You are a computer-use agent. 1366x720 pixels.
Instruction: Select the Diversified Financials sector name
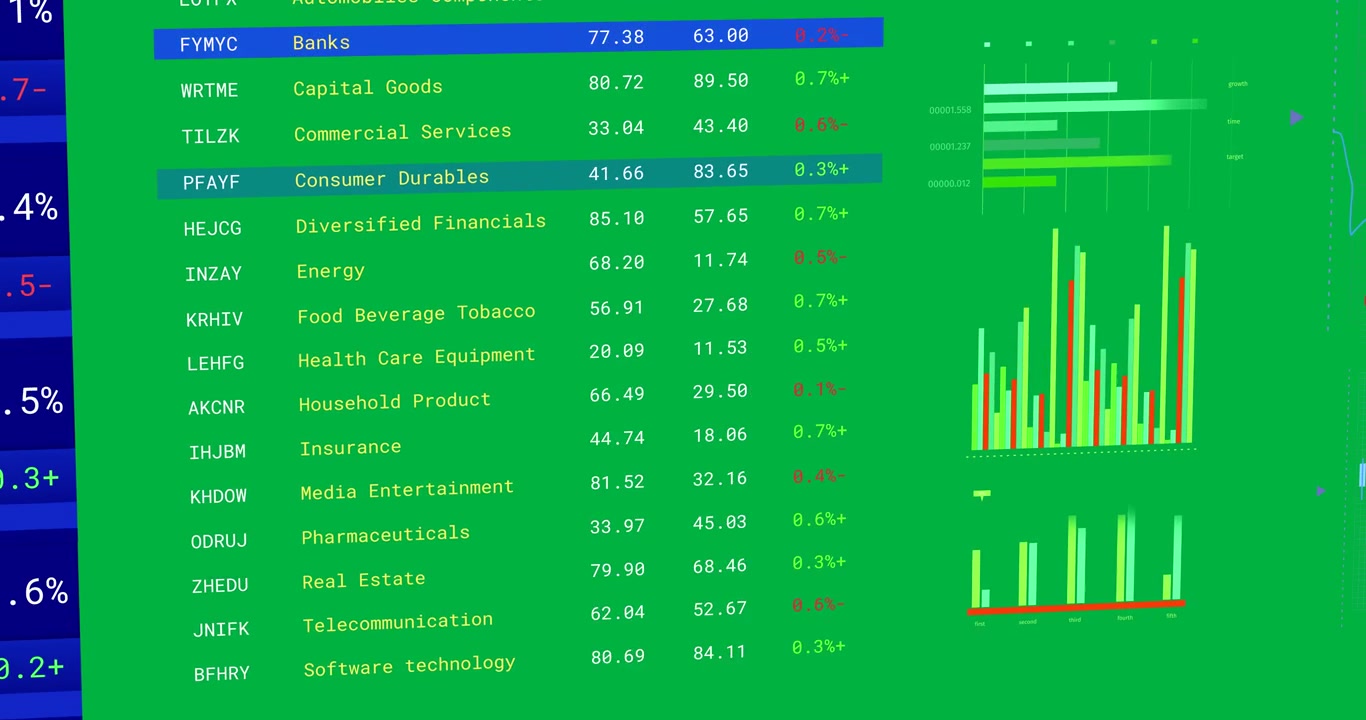click(421, 223)
